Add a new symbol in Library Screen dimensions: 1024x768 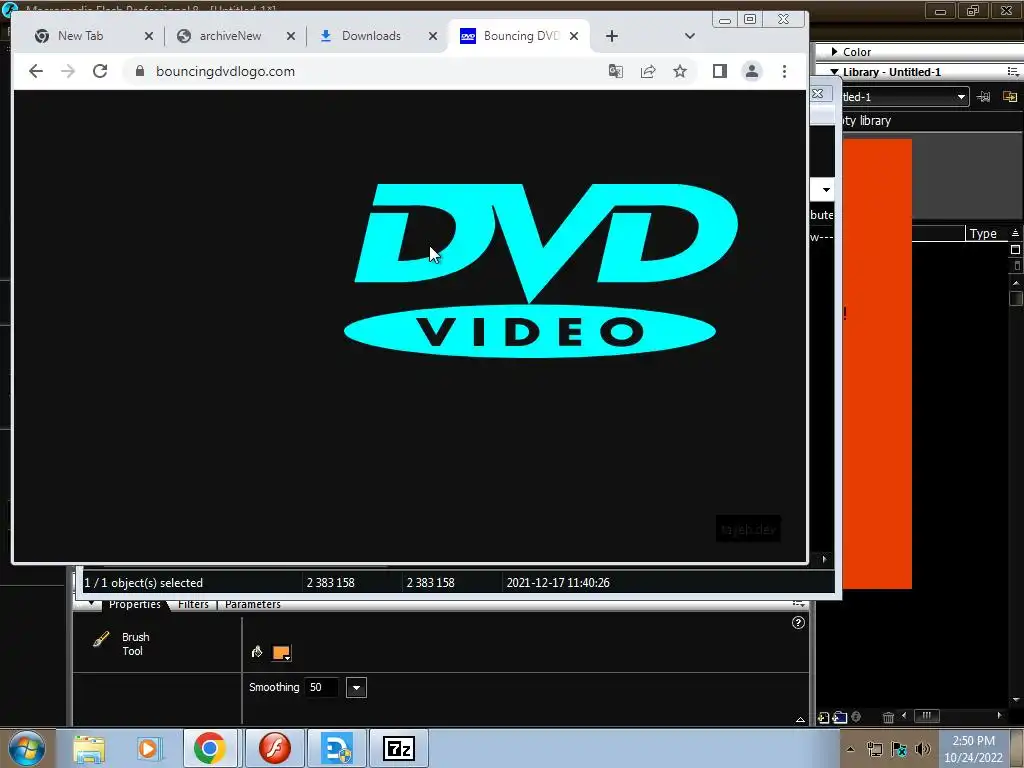[x=823, y=718]
